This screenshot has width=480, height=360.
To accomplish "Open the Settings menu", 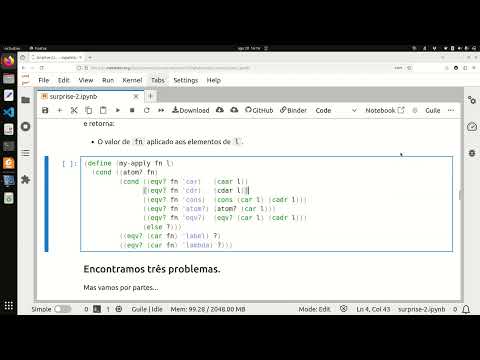I will click(186, 80).
